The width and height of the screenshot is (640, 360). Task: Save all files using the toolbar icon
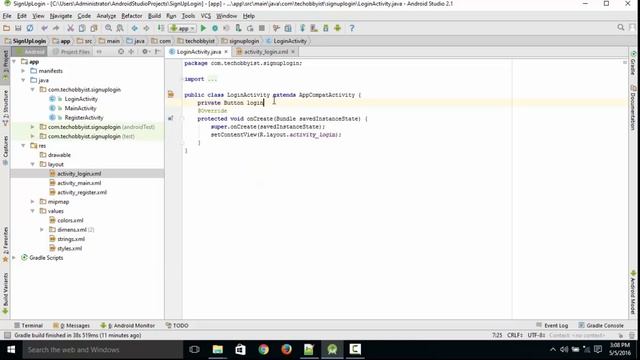(x=18, y=28)
